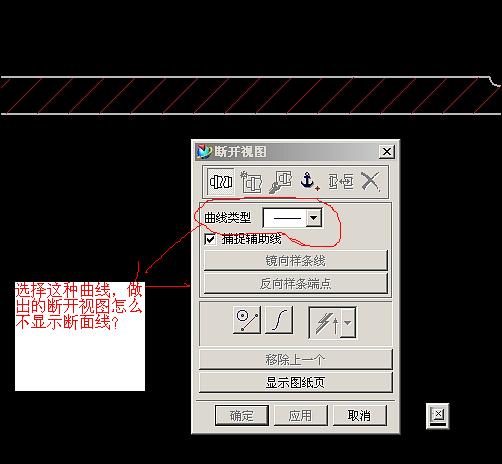502x464 pixels.
Task: Click the 反向样条端点 button
Action: coord(295,284)
